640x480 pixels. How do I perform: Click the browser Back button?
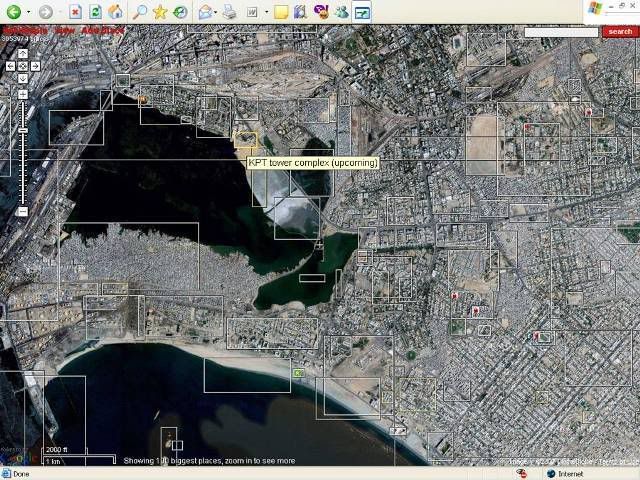click(x=13, y=12)
